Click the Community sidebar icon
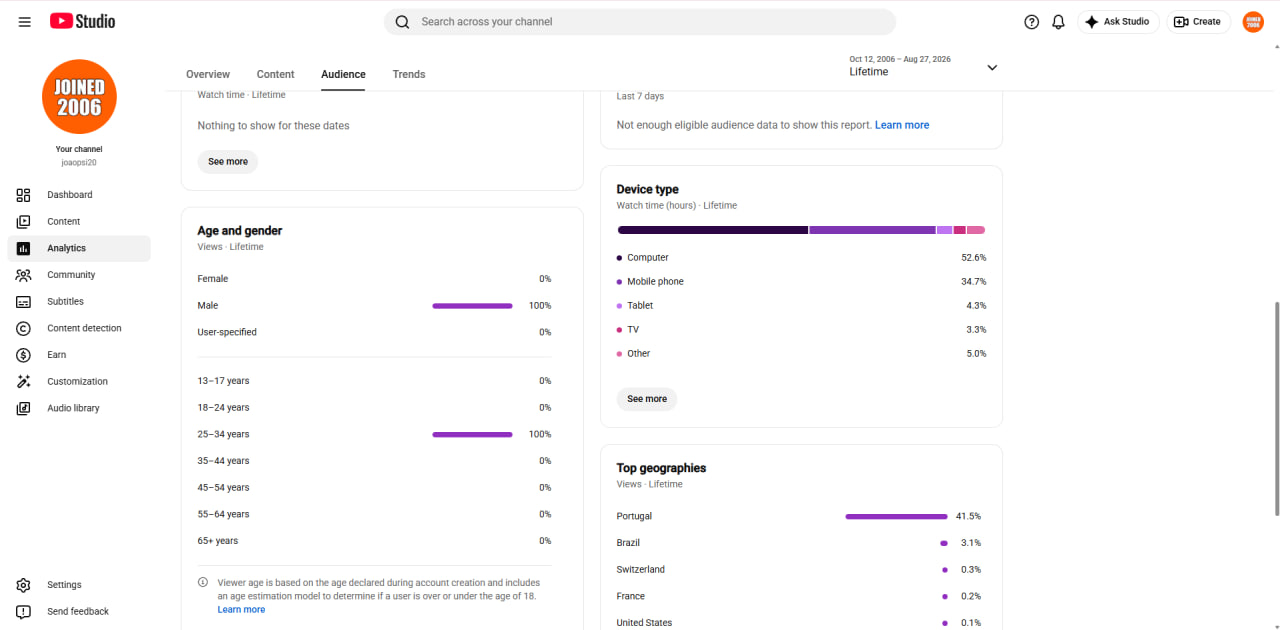The height and width of the screenshot is (630, 1280). [x=24, y=275]
